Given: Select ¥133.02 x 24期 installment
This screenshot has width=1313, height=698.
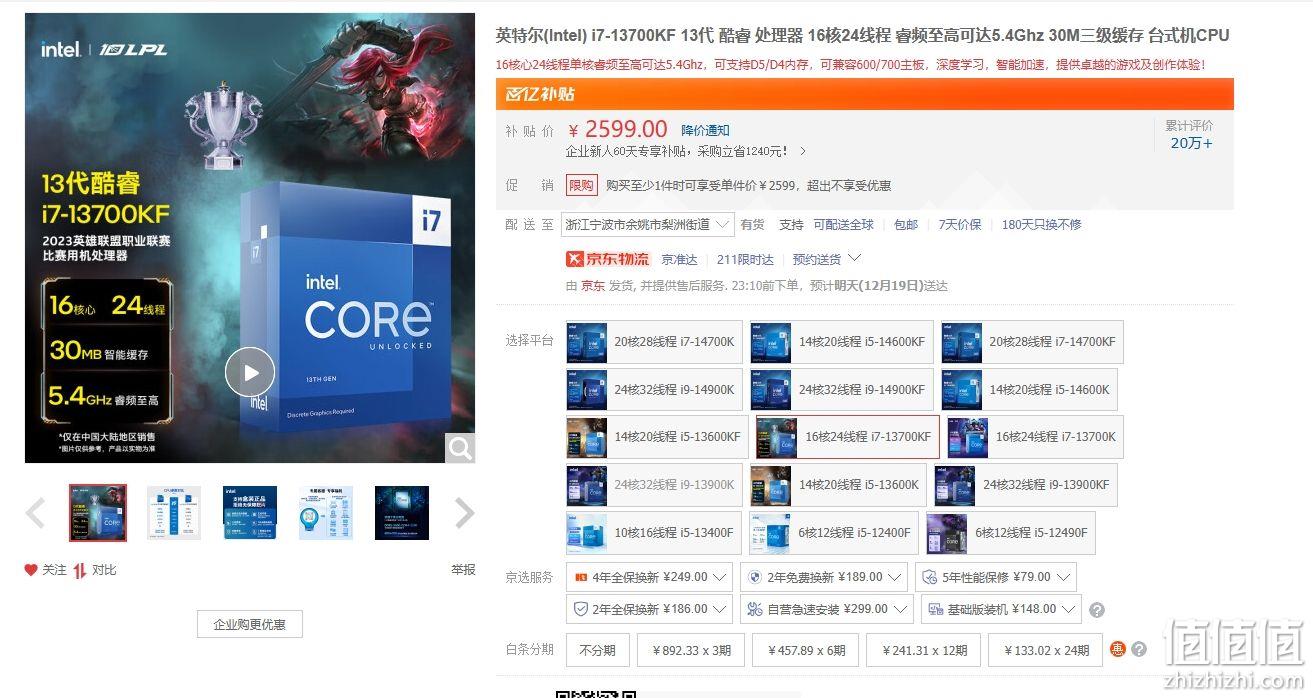Looking at the screenshot, I should (x=1045, y=650).
